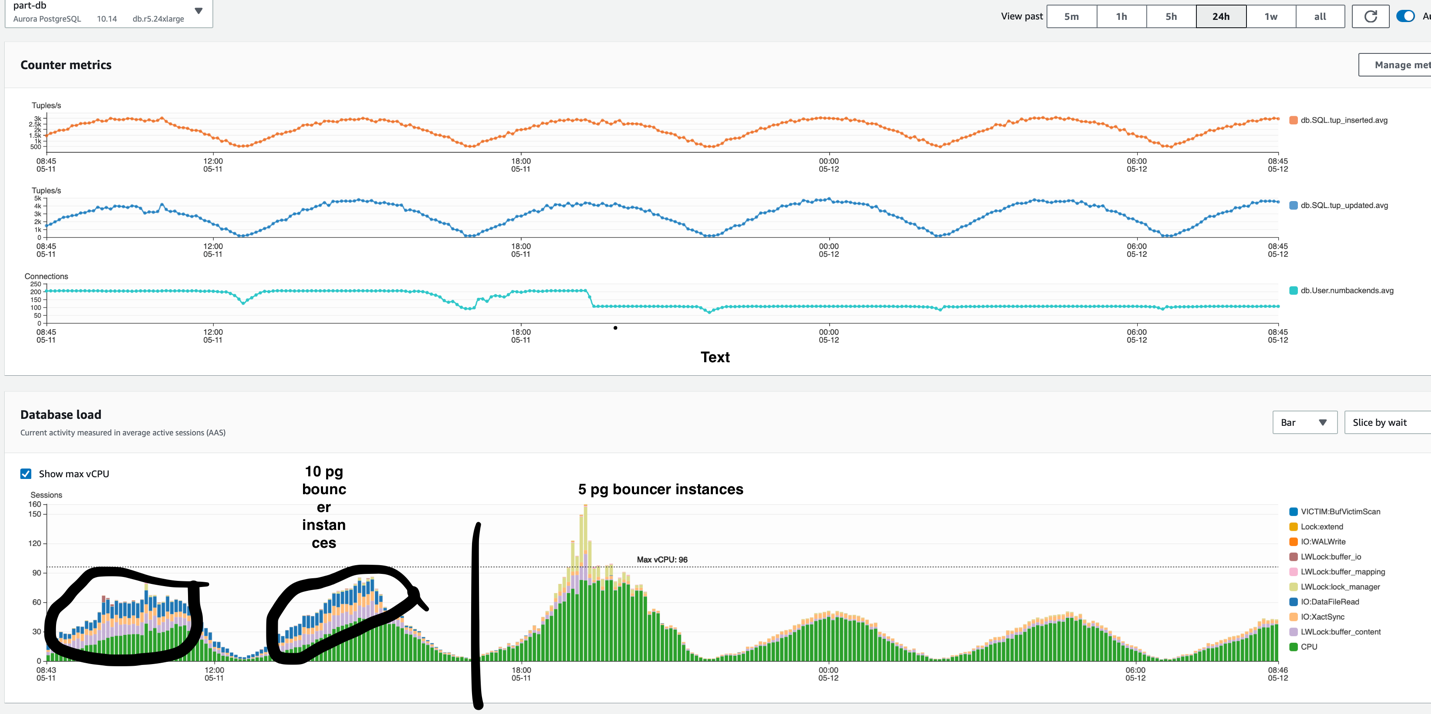This screenshot has width=1431, height=714.
Task: Click the IO:DataFileRead legend swatch
Action: [x=1293, y=602]
